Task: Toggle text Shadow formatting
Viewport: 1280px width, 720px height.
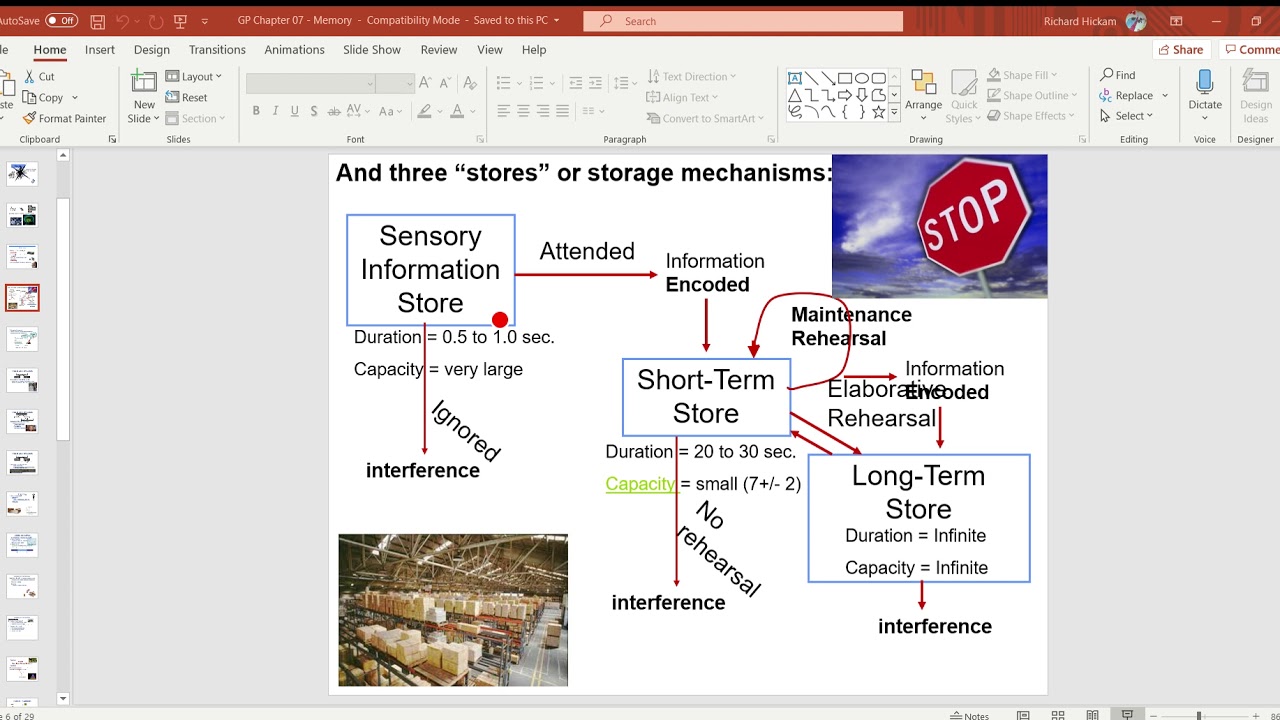Action: [314, 111]
